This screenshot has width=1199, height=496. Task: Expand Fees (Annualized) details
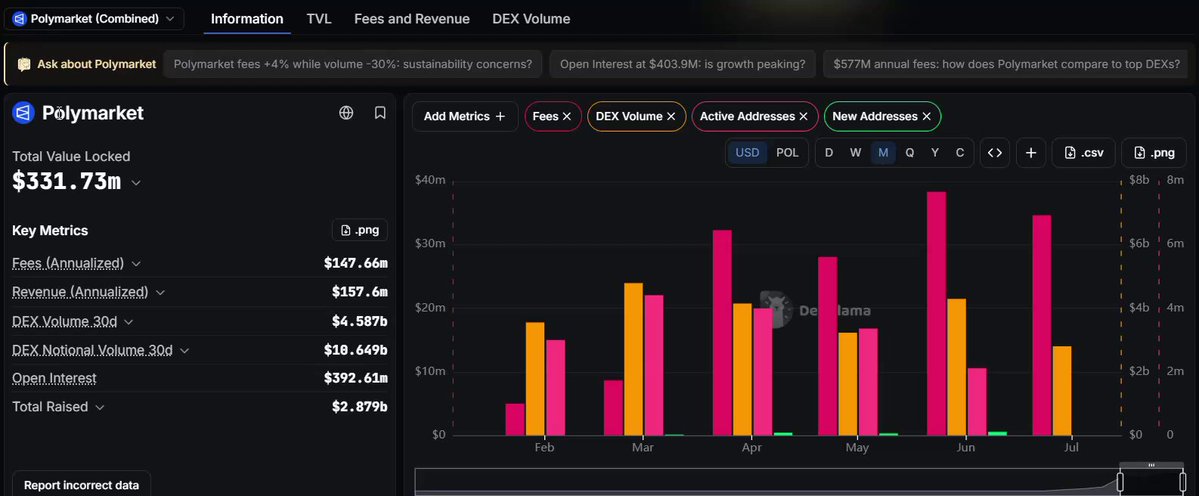click(x=136, y=264)
